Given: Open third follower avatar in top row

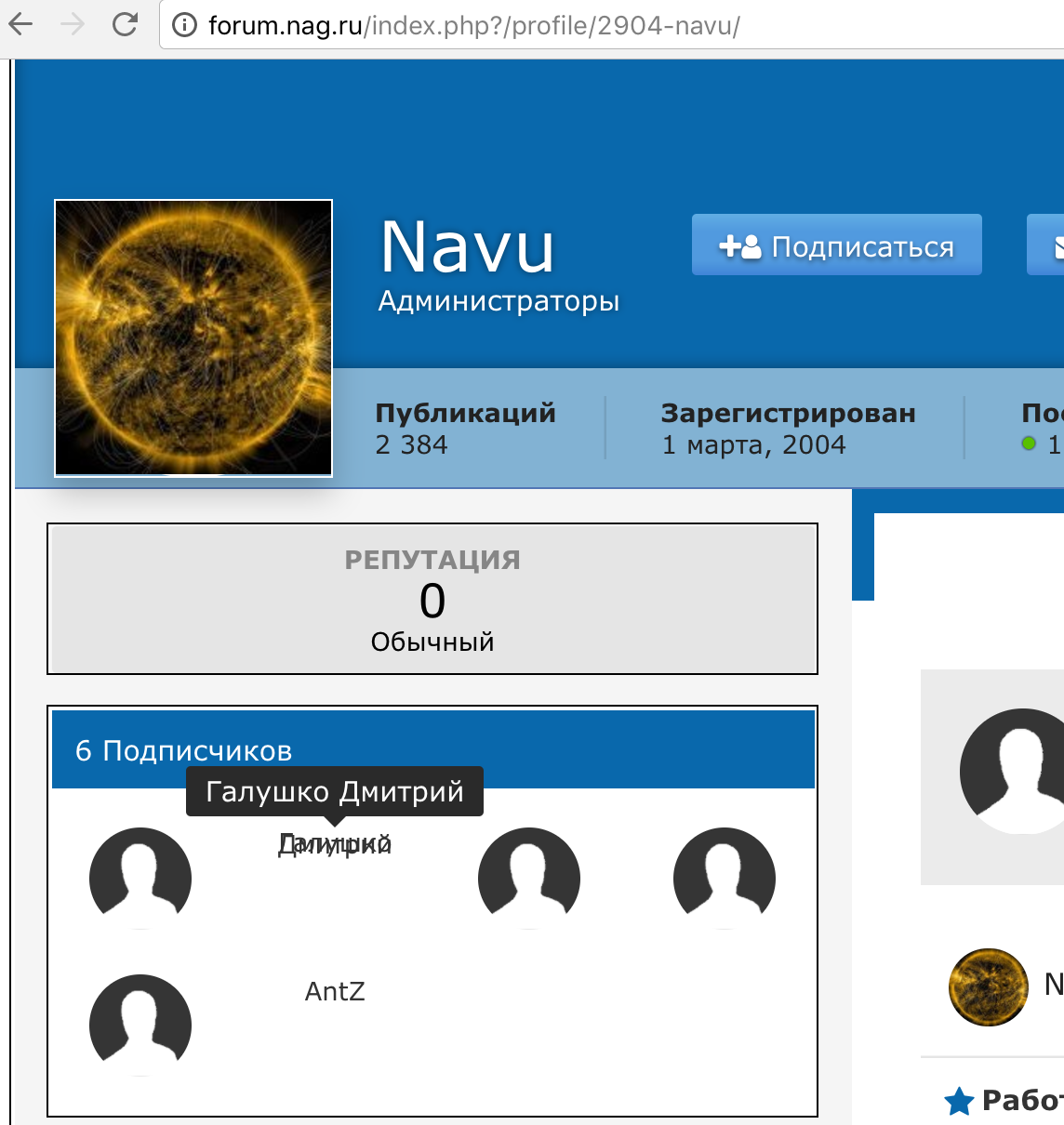Looking at the screenshot, I should 529,879.
